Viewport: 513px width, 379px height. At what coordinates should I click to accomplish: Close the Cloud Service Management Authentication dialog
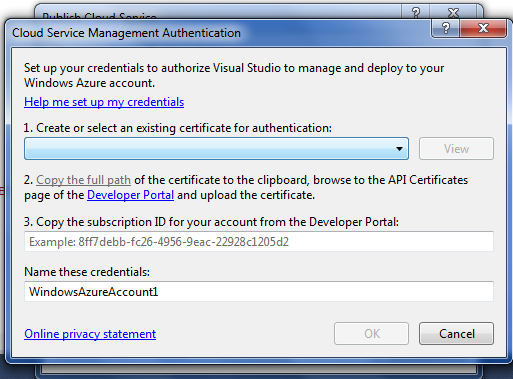click(483, 28)
